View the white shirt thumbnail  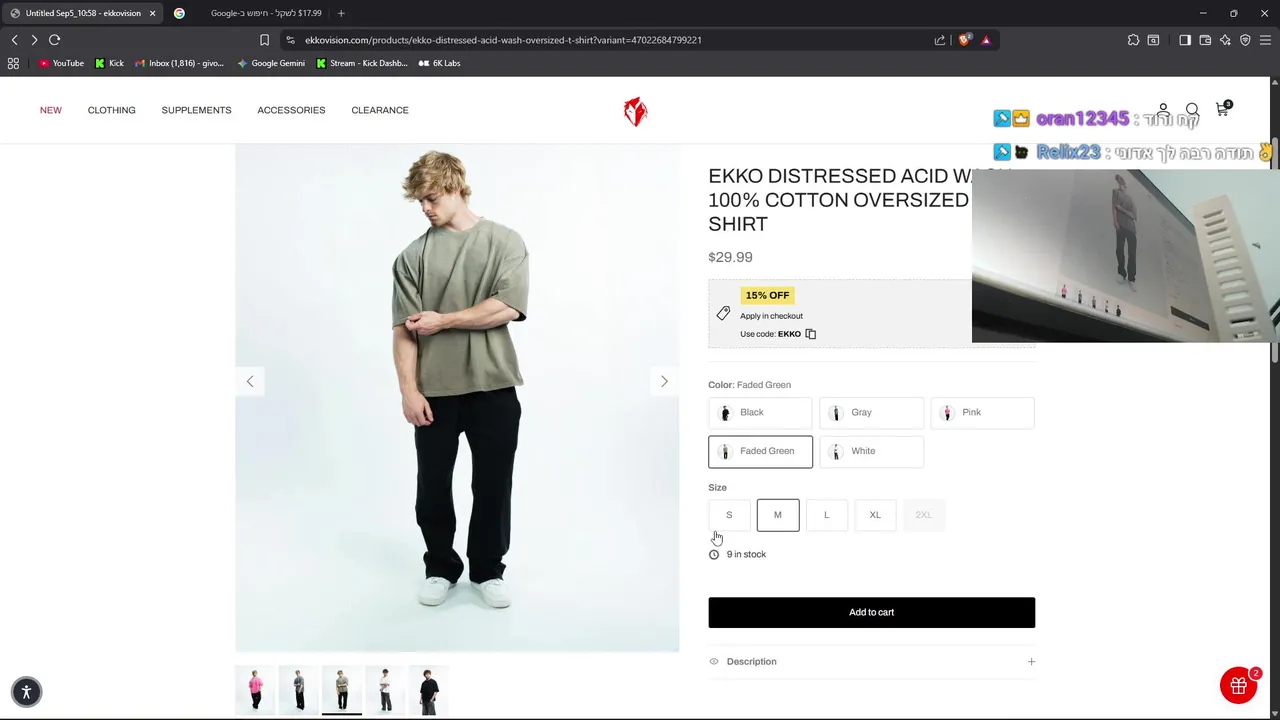[x=385, y=689]
